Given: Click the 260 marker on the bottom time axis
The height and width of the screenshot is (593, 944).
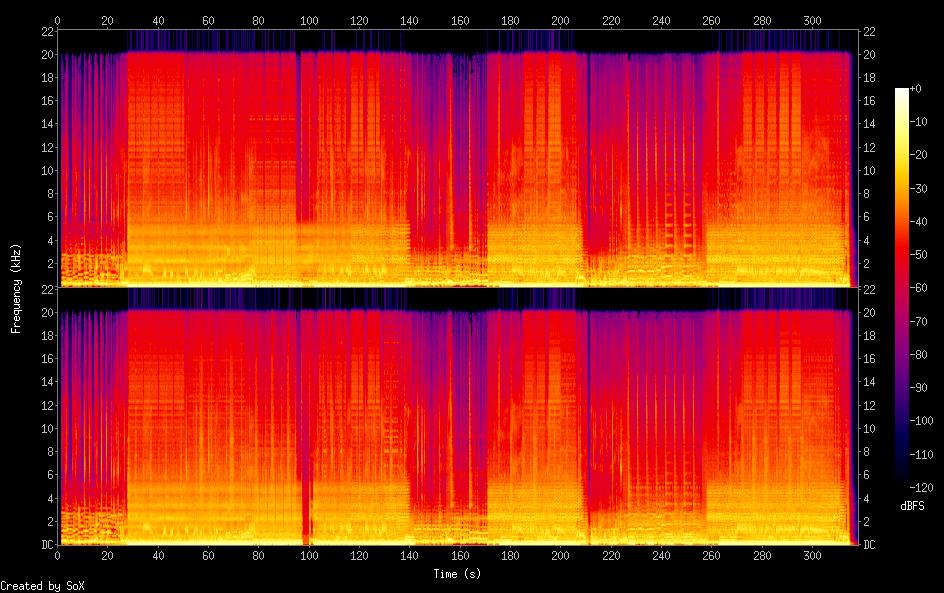Looking at the screenshot, I should (712, 555).
